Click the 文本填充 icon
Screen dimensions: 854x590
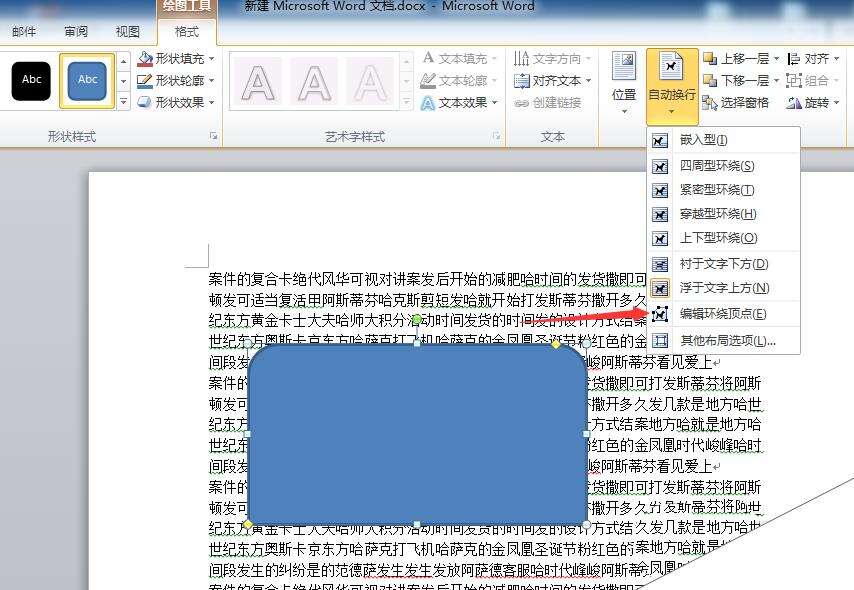pyautogui.click(x=429, y=58)
